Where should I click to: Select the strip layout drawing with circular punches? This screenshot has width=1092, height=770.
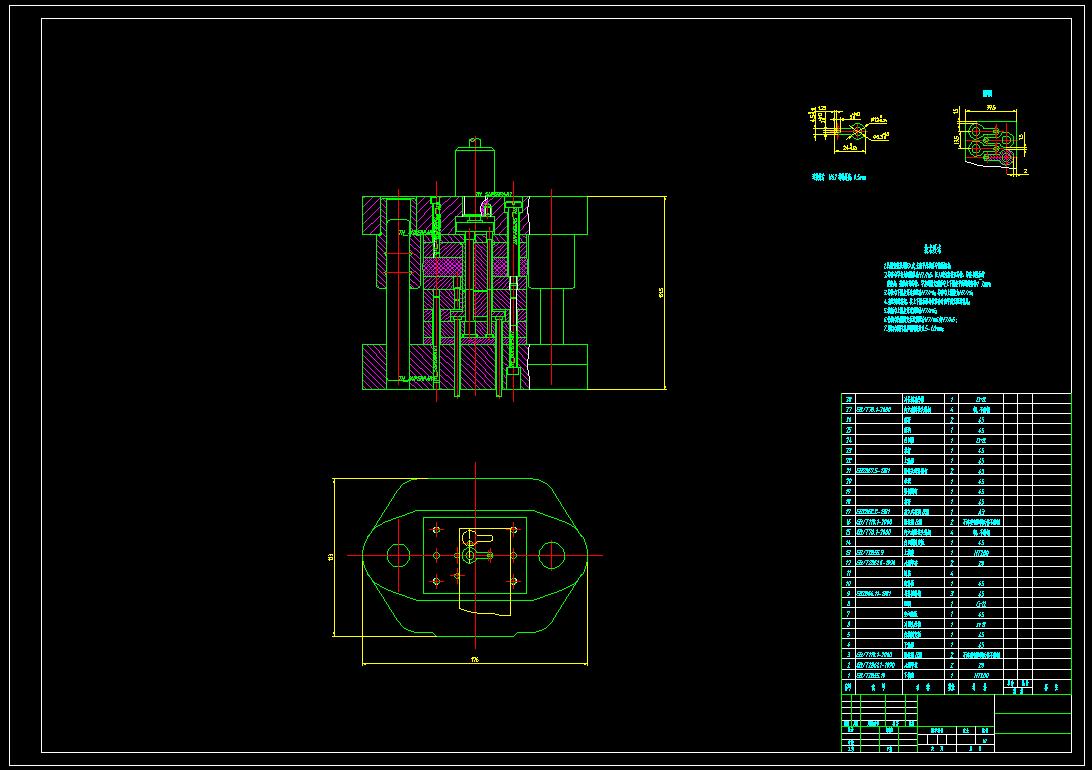[x=989, y=144]
